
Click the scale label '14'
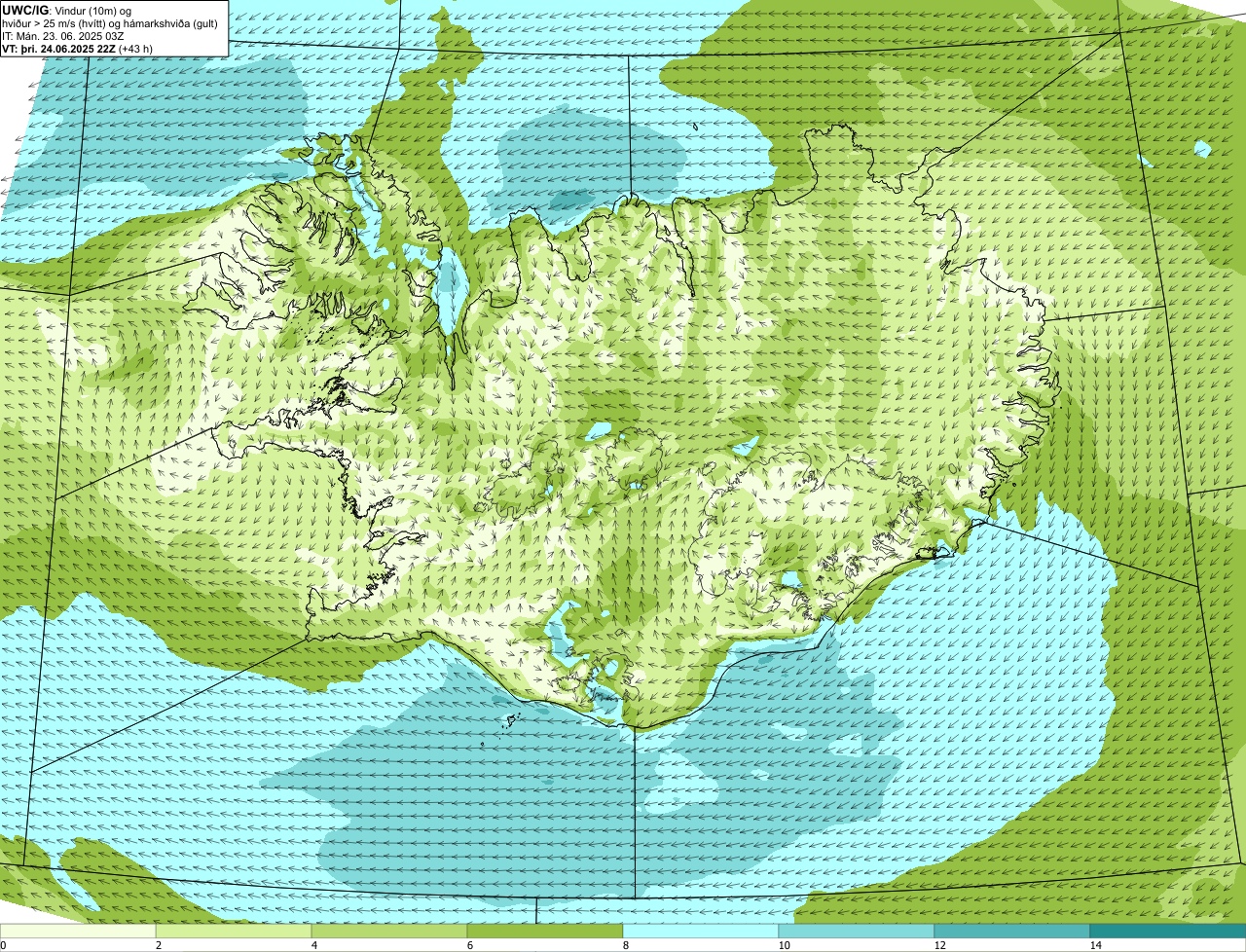click(x=1095, y=945)
